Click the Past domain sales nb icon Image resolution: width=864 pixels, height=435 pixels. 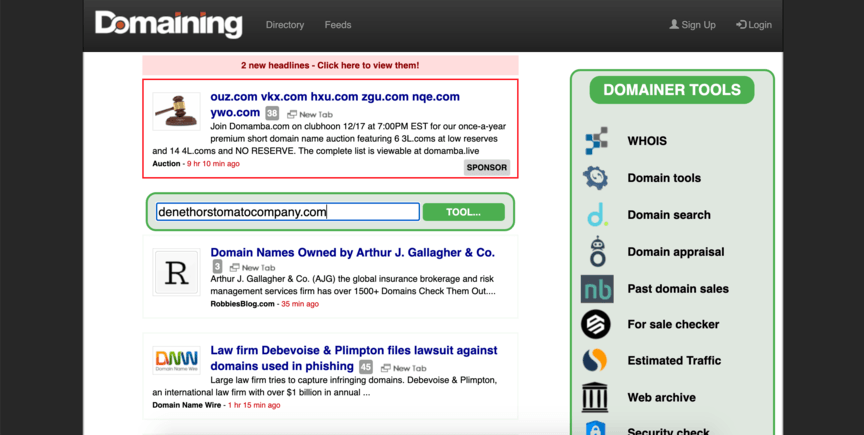click(597, 289)
